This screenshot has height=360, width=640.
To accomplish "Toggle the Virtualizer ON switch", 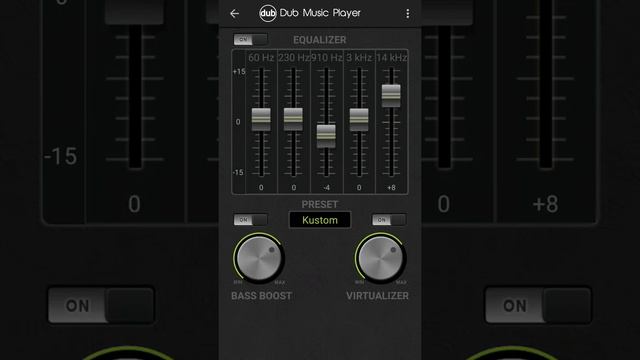I will pos(389,220).
